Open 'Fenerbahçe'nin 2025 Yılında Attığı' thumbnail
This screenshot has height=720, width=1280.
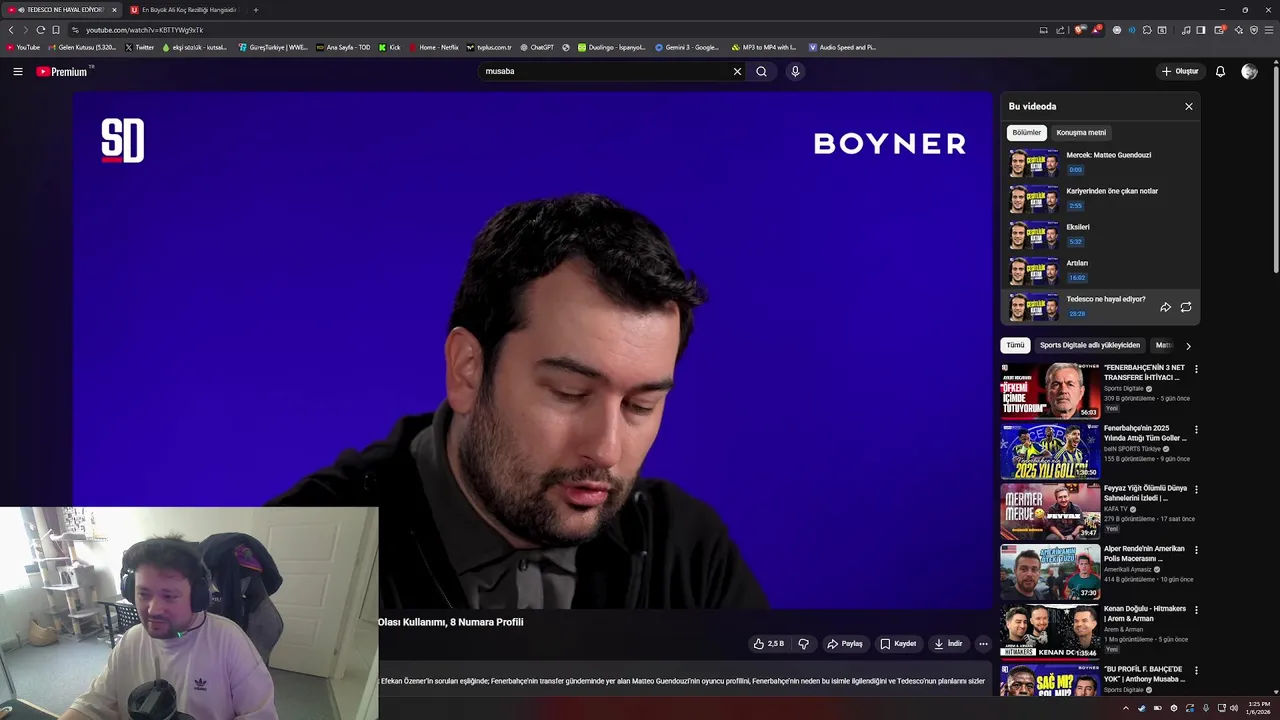(1050, 450)
